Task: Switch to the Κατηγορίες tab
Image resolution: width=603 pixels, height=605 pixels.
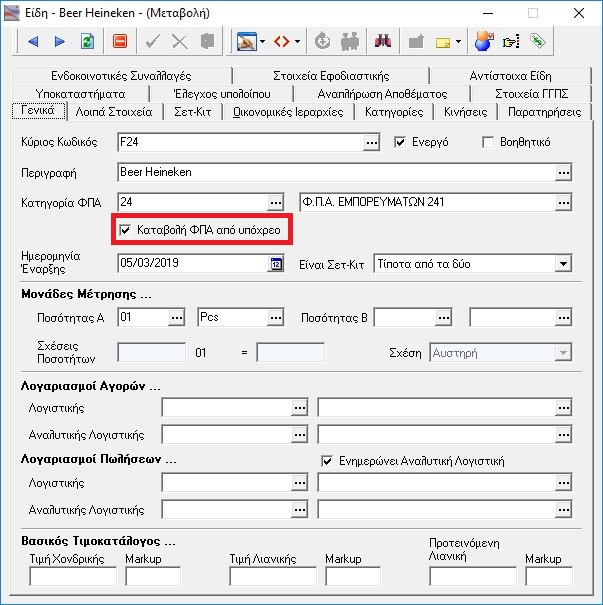Action: tap(394, 112)
